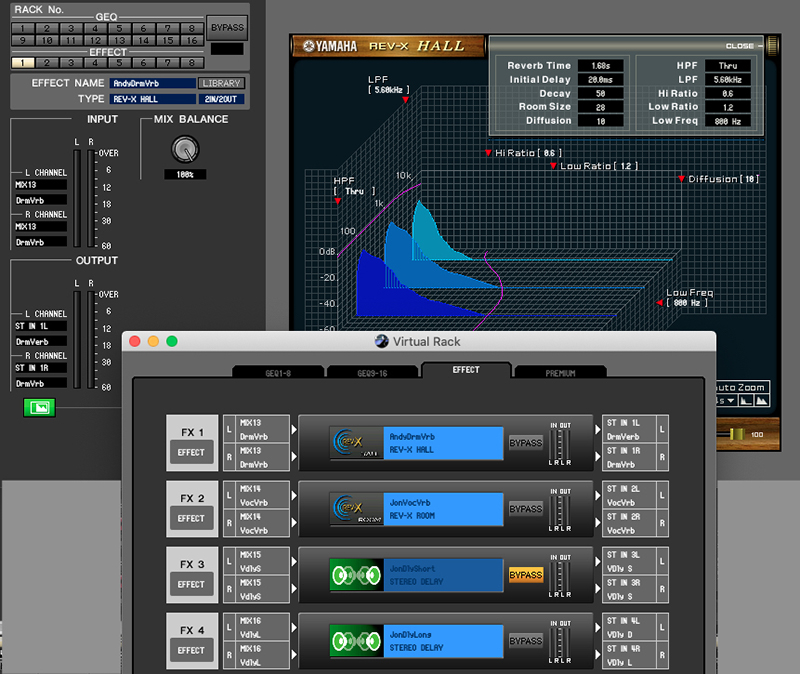Click the REV-X ROOM icon in FX 2
The width and height of the screenshot is (800, 674).
coord(356,509)
